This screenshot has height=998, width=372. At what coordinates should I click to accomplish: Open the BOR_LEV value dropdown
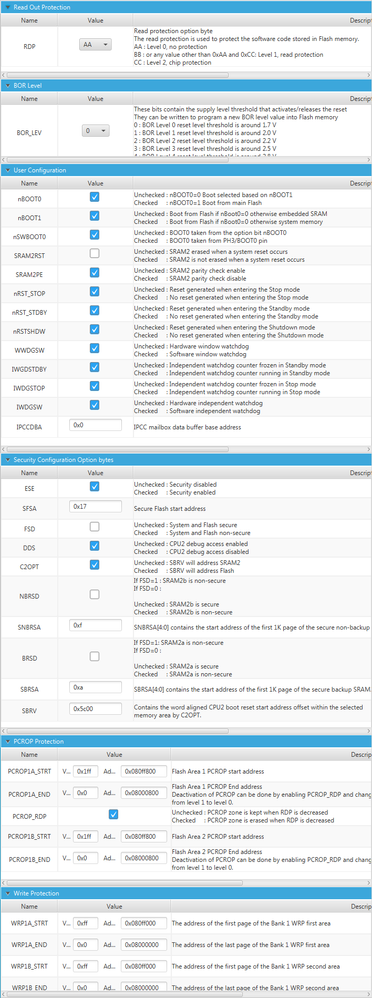(95, 130)
